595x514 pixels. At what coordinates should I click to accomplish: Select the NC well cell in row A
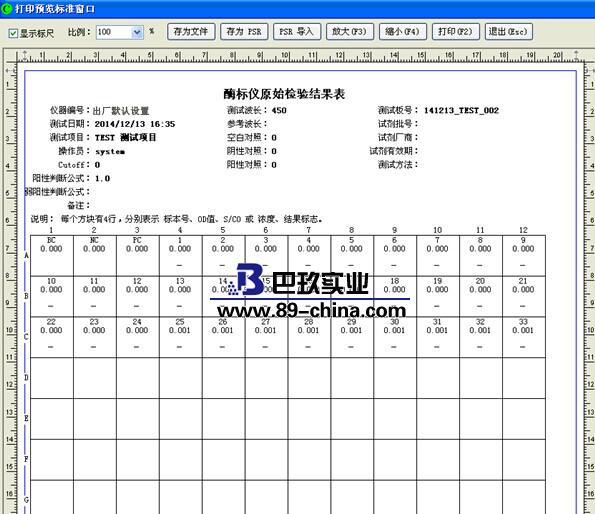coord(94,255)
